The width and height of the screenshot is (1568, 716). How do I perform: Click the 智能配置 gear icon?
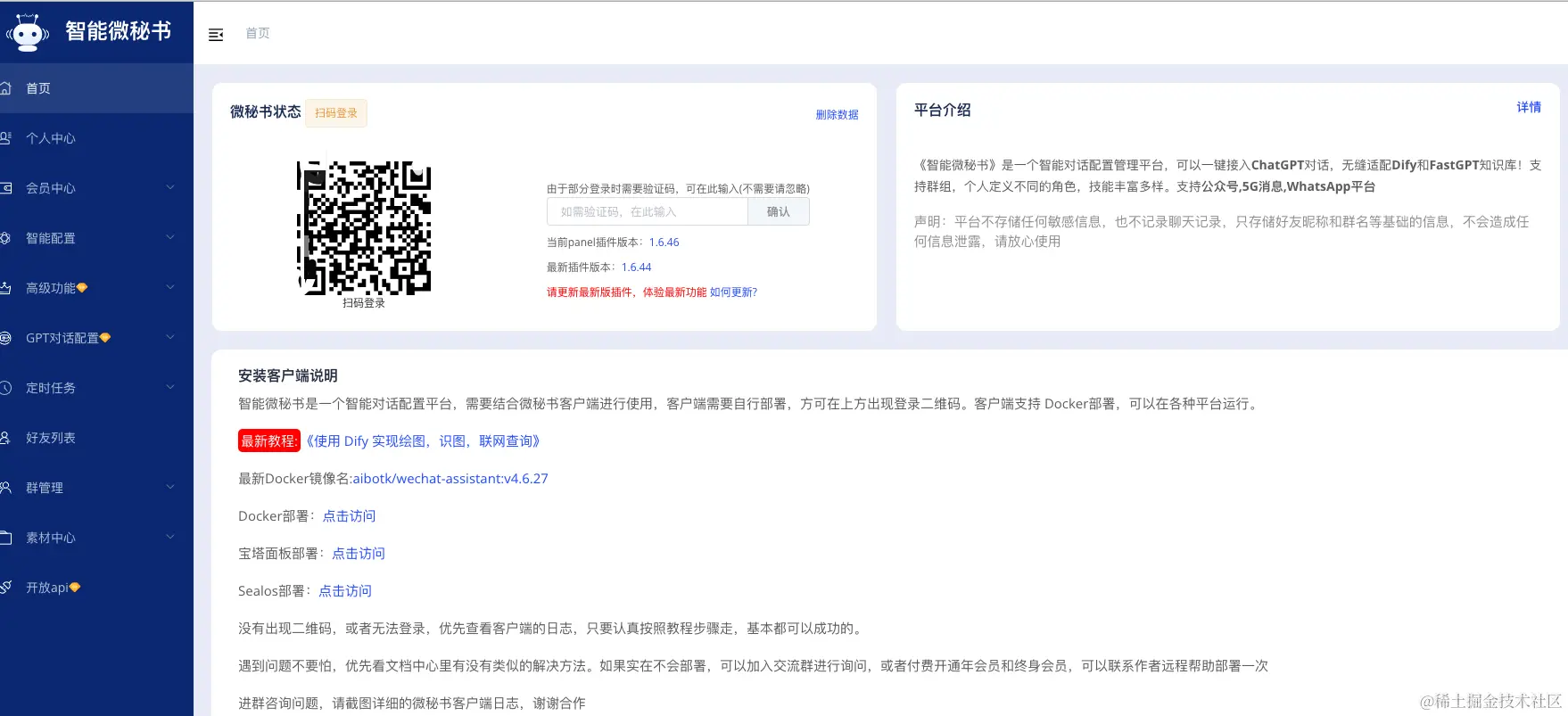5,238
